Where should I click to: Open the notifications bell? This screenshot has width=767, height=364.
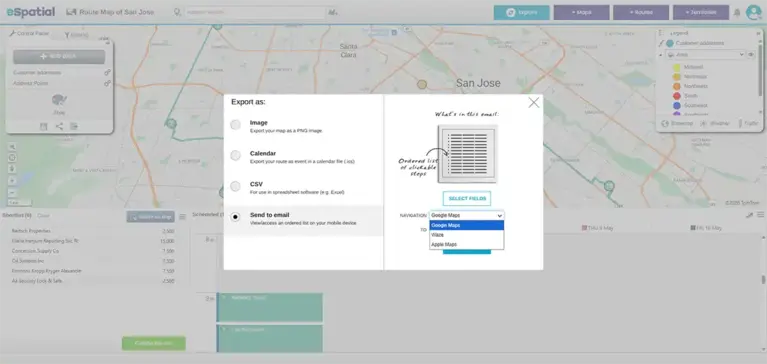pyautogui.click(x=737, y=13)
